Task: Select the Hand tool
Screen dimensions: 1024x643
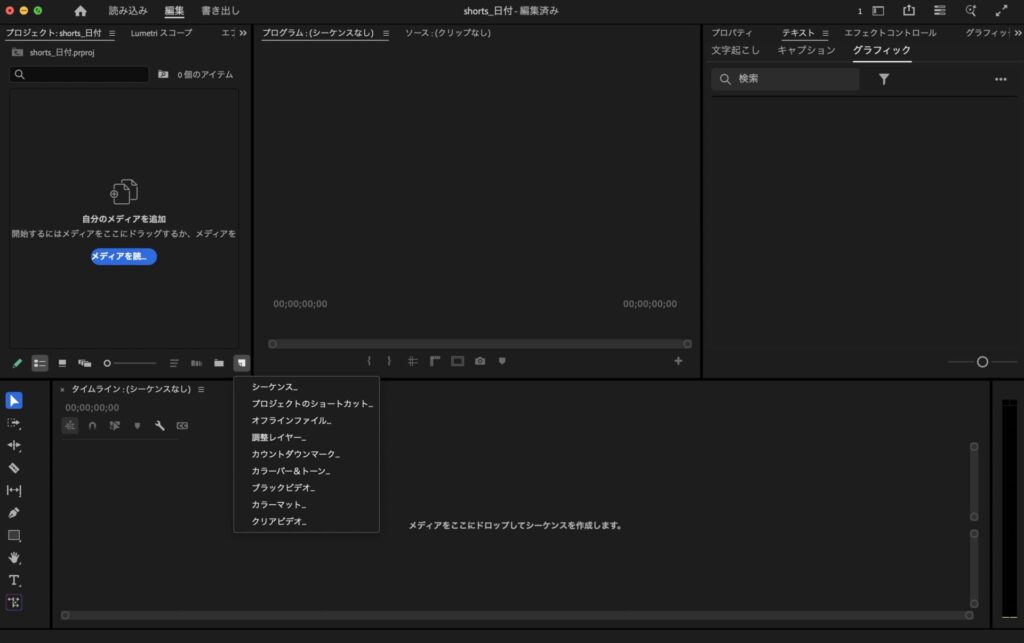Action: coord(14,558)
